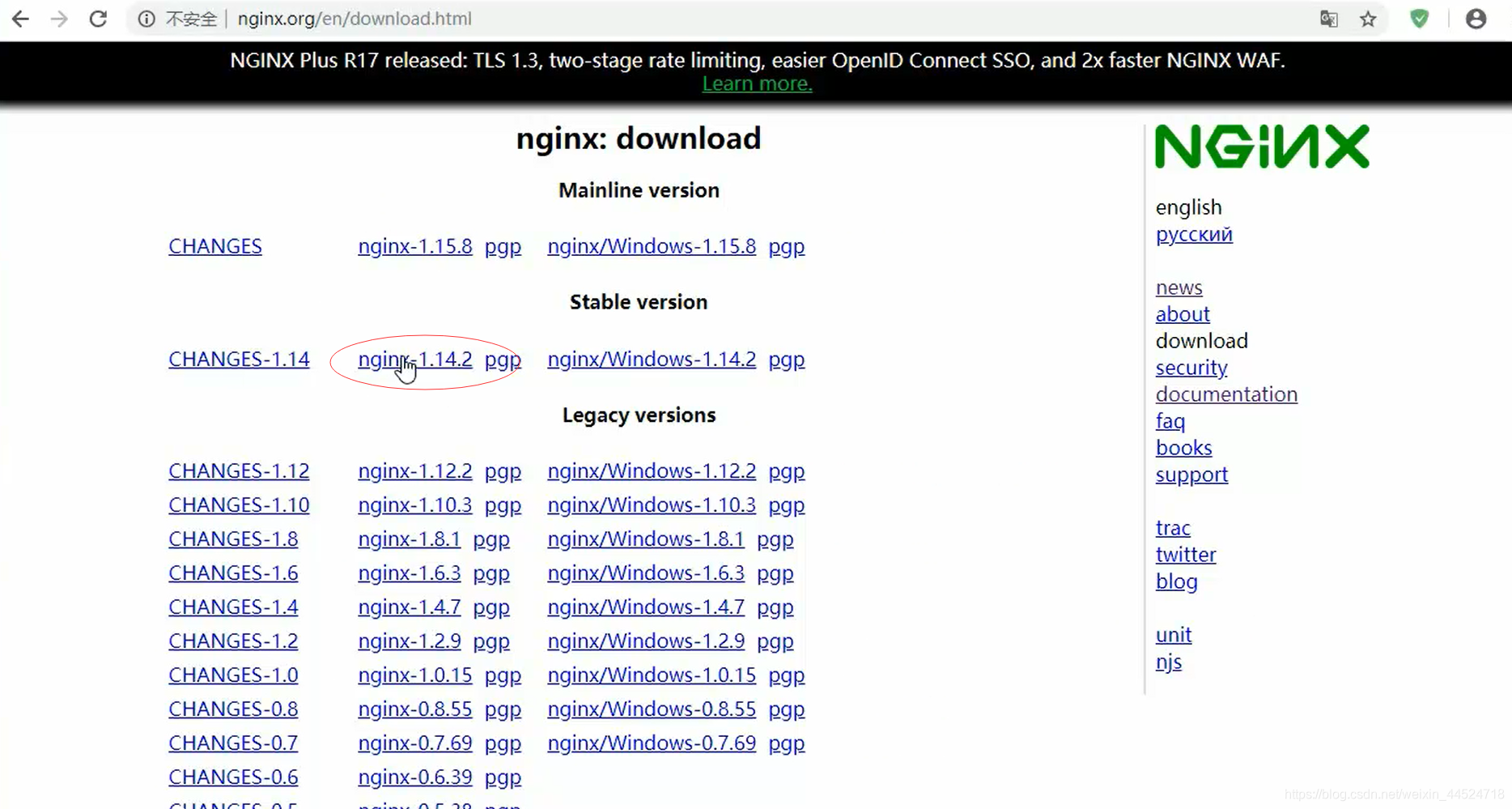Screen dimensions: 1512x809
Task: Switch language to русский
Action: 1194,235
